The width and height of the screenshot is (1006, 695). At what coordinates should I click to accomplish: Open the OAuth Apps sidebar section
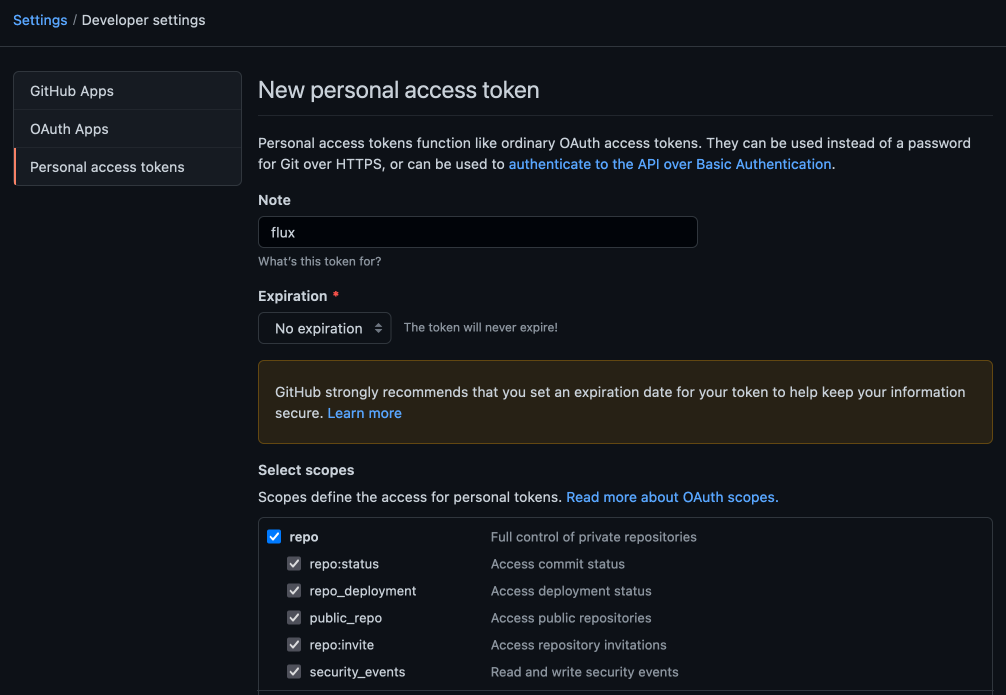pyautogui.click(x=69, y=129)
